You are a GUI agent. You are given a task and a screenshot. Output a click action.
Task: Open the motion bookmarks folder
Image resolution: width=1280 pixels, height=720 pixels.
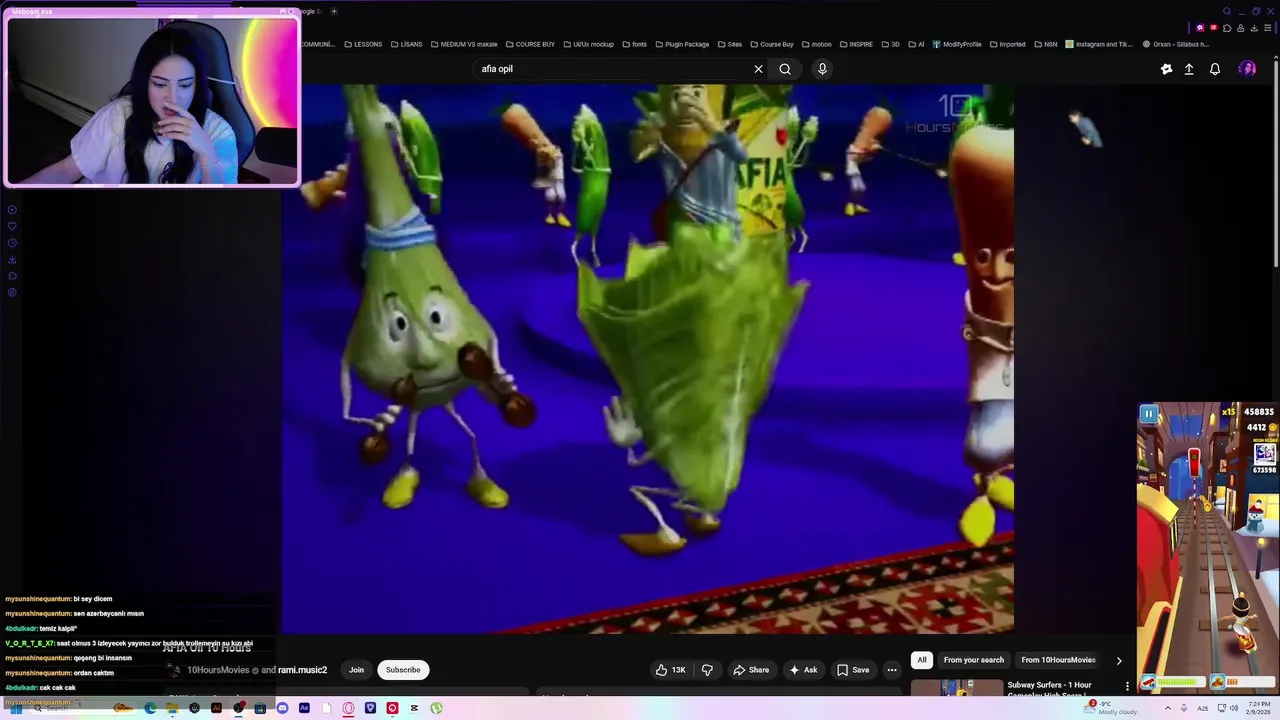[x=816, y=44]
